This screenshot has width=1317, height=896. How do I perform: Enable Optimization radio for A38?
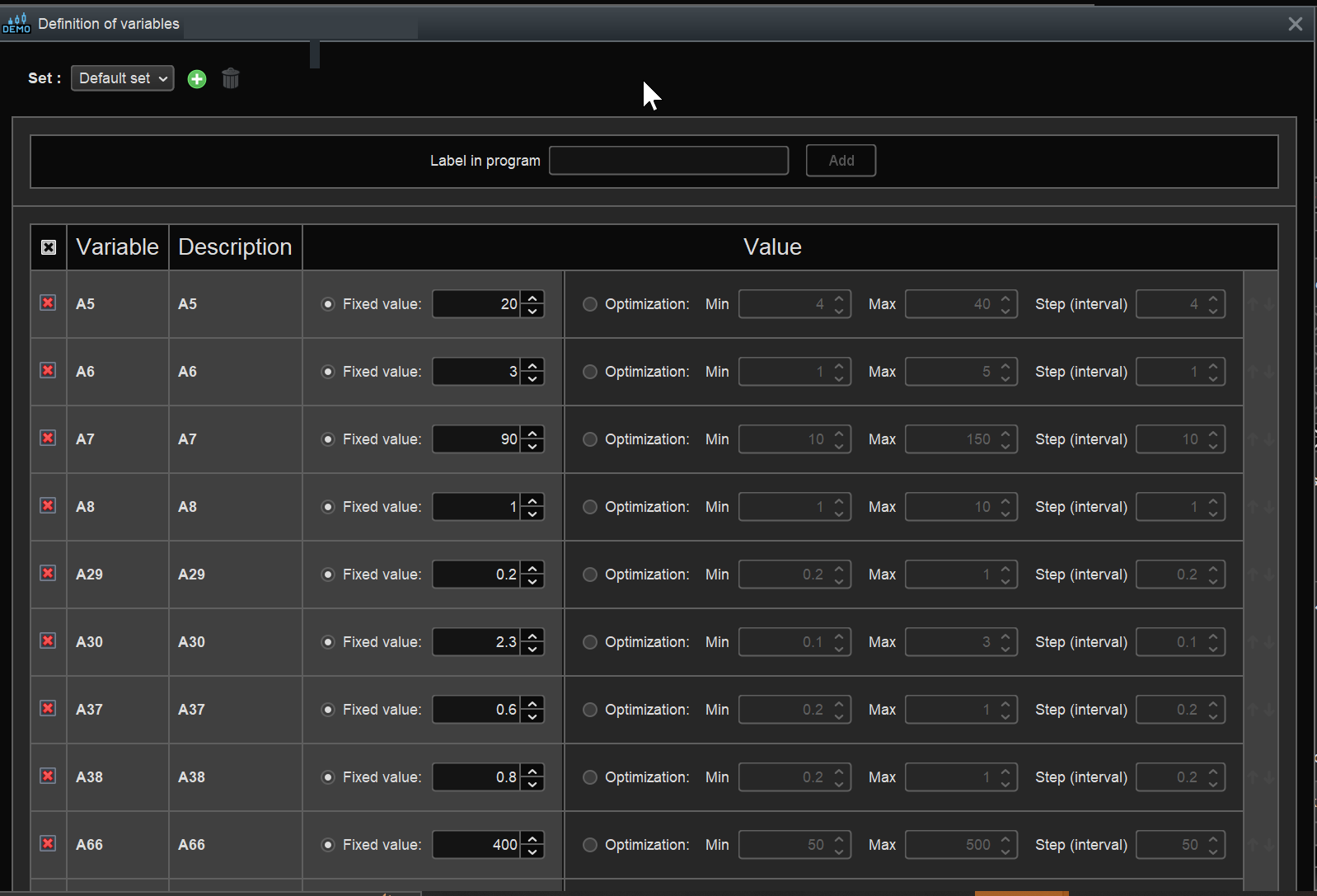(x=590, y=777)
